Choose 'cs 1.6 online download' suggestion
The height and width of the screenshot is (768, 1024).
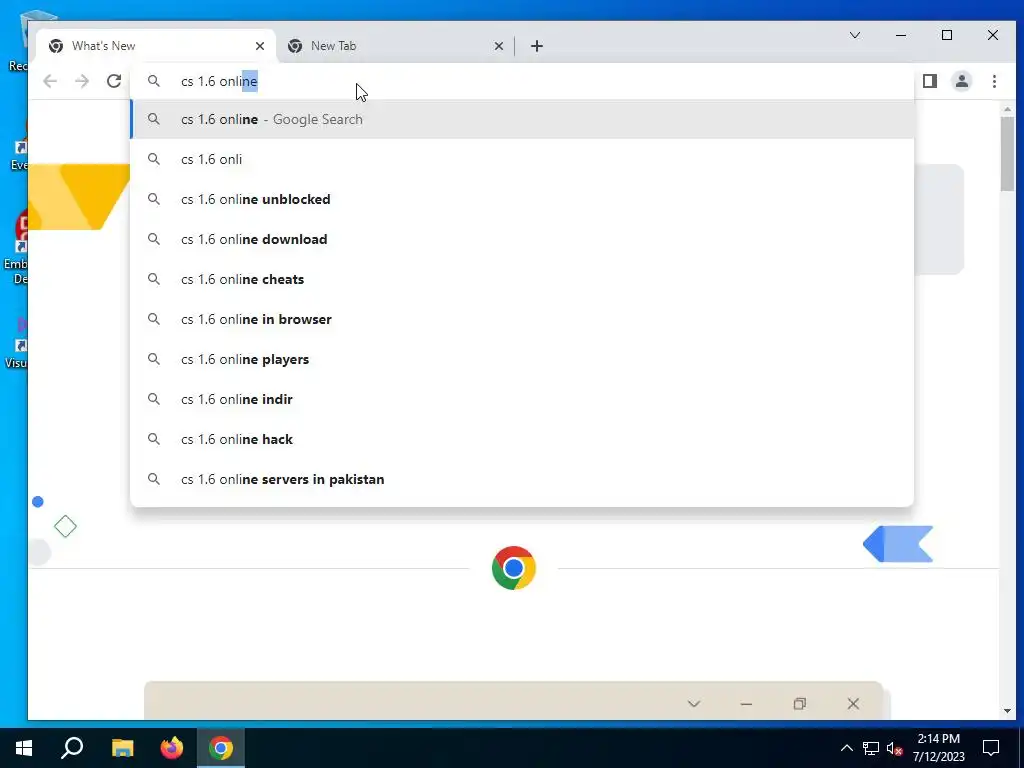(522, 239)
